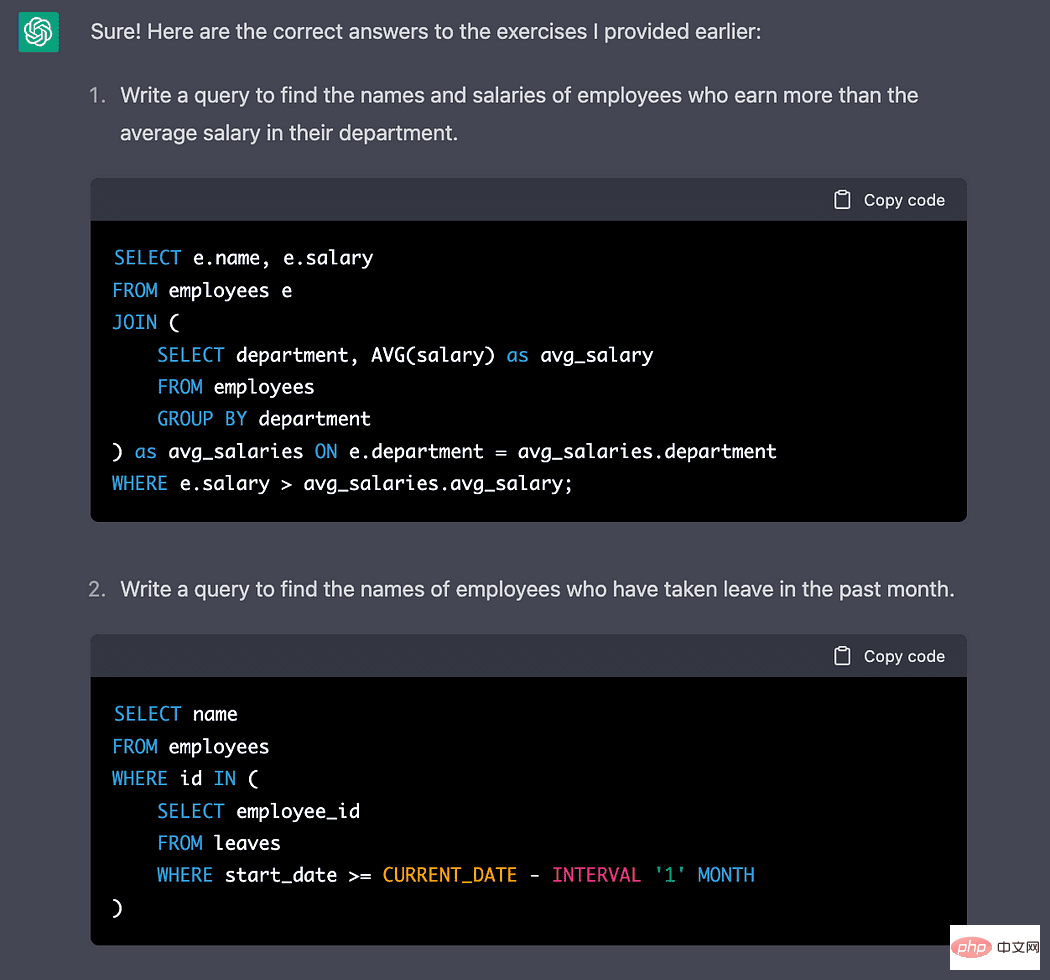
Task: Click the 'GROUP BY department' line
Action: [x=264, y=419]
